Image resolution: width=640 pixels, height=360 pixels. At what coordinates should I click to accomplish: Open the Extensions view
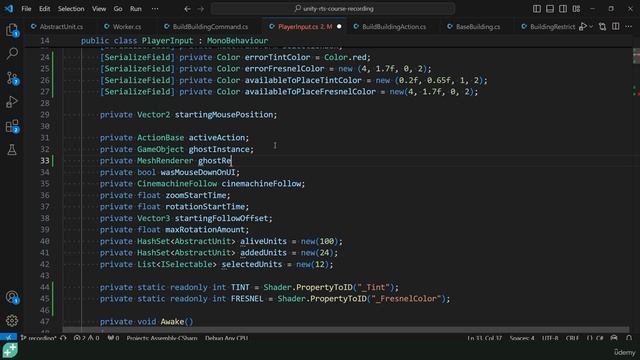[12, 126]
